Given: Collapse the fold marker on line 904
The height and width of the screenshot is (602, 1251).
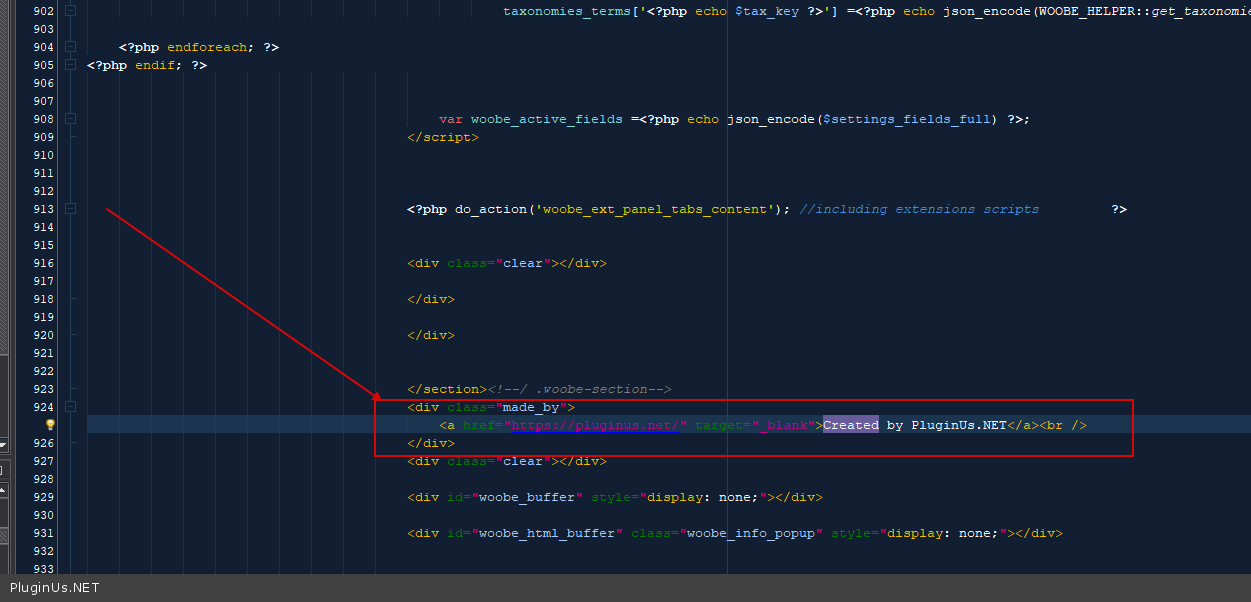Looking at the screenshot, I should pos(70,47).
